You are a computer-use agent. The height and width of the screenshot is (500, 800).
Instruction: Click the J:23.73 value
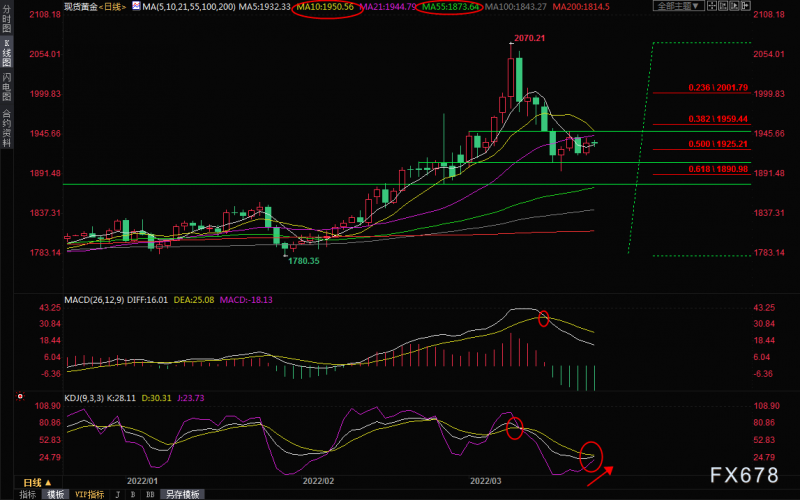pyautogui.click(x=191, y=397)
